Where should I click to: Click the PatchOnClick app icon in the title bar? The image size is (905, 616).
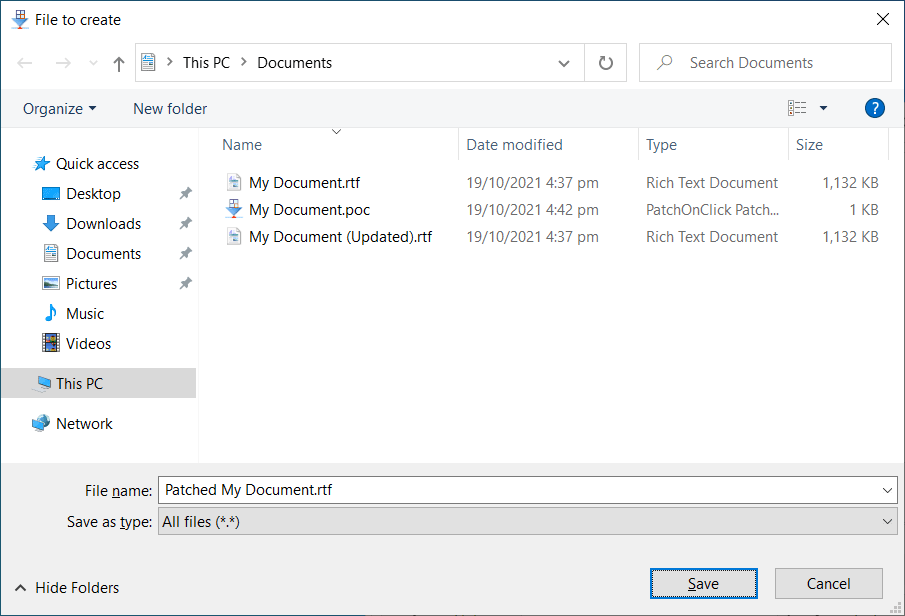point(20,19)
